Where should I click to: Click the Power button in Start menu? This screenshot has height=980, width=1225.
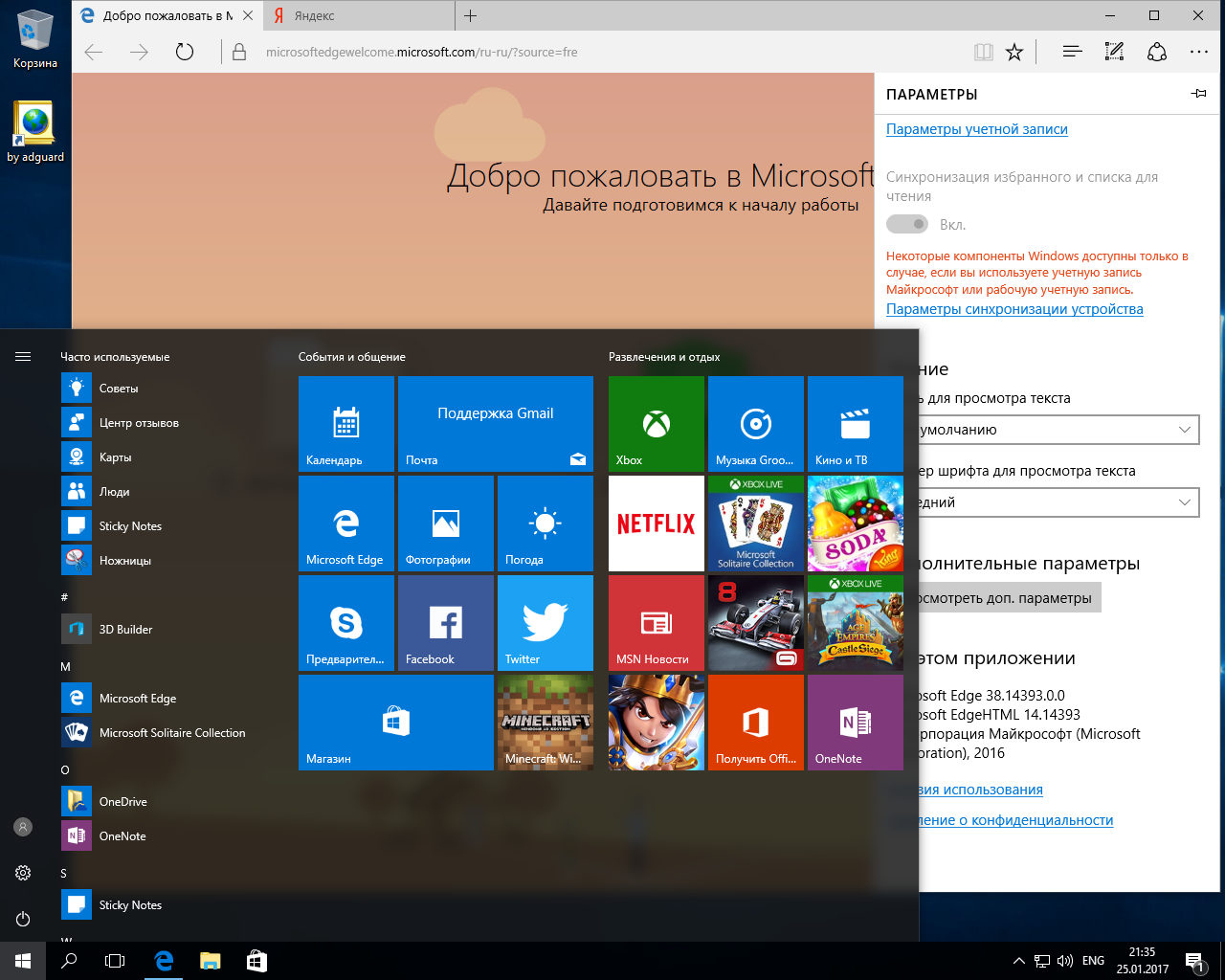[x=23, y=919]
